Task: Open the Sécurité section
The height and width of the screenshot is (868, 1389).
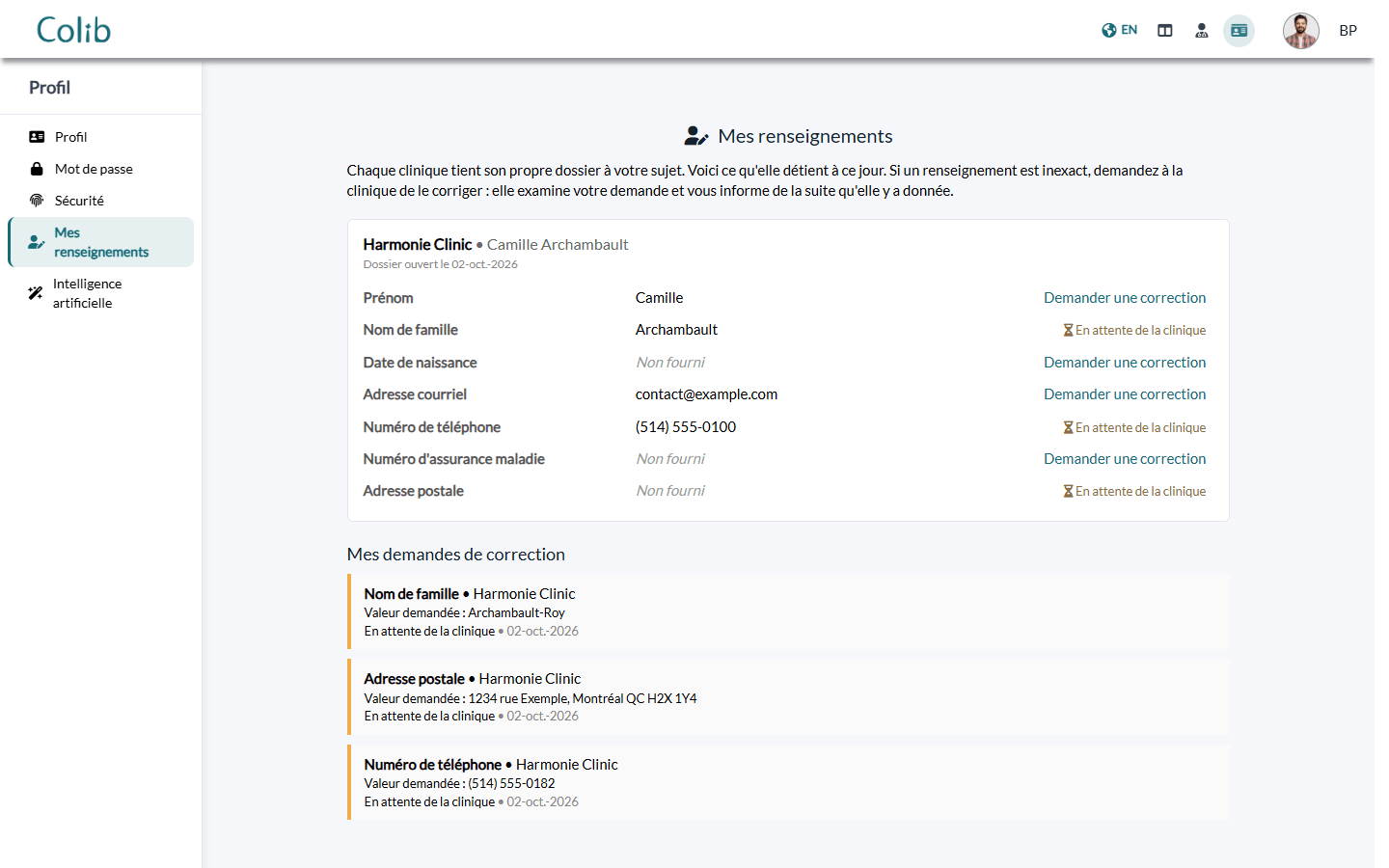Action: [x=101, y=201]
